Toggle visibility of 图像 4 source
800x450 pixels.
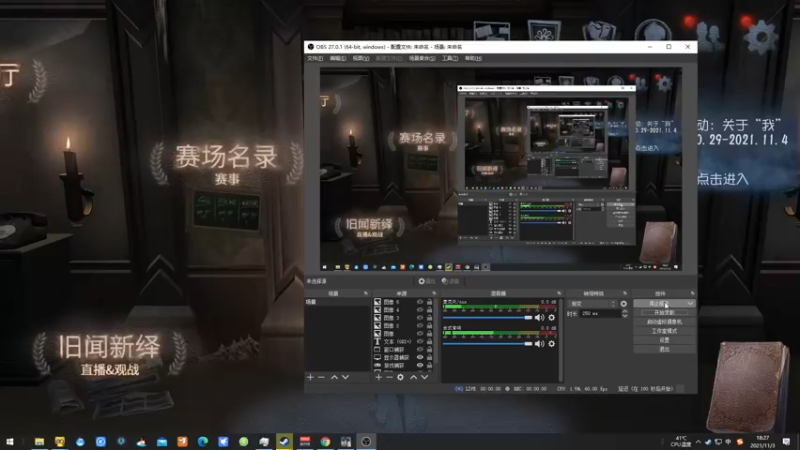pyautogui.click(x=420, y=310)
